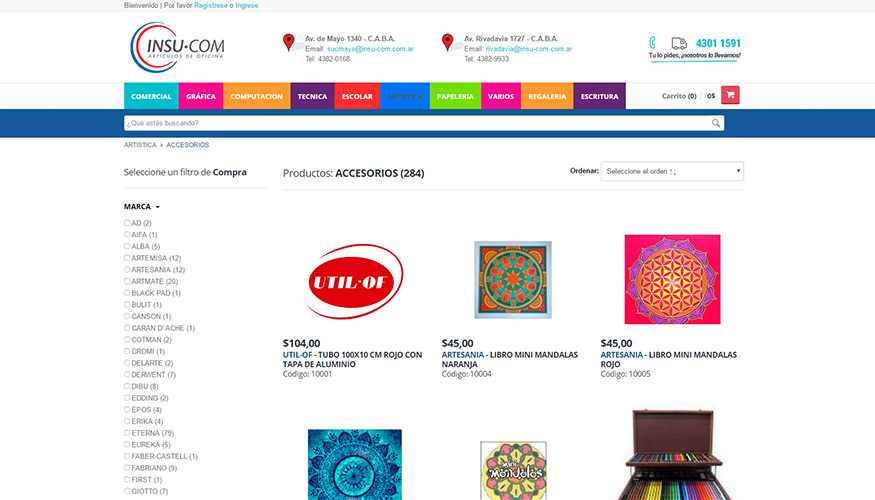The width and height of the screenshot is (875, 500).
Task: Open the ESCOLAR category tab
Action: click(x=357, y=96)
